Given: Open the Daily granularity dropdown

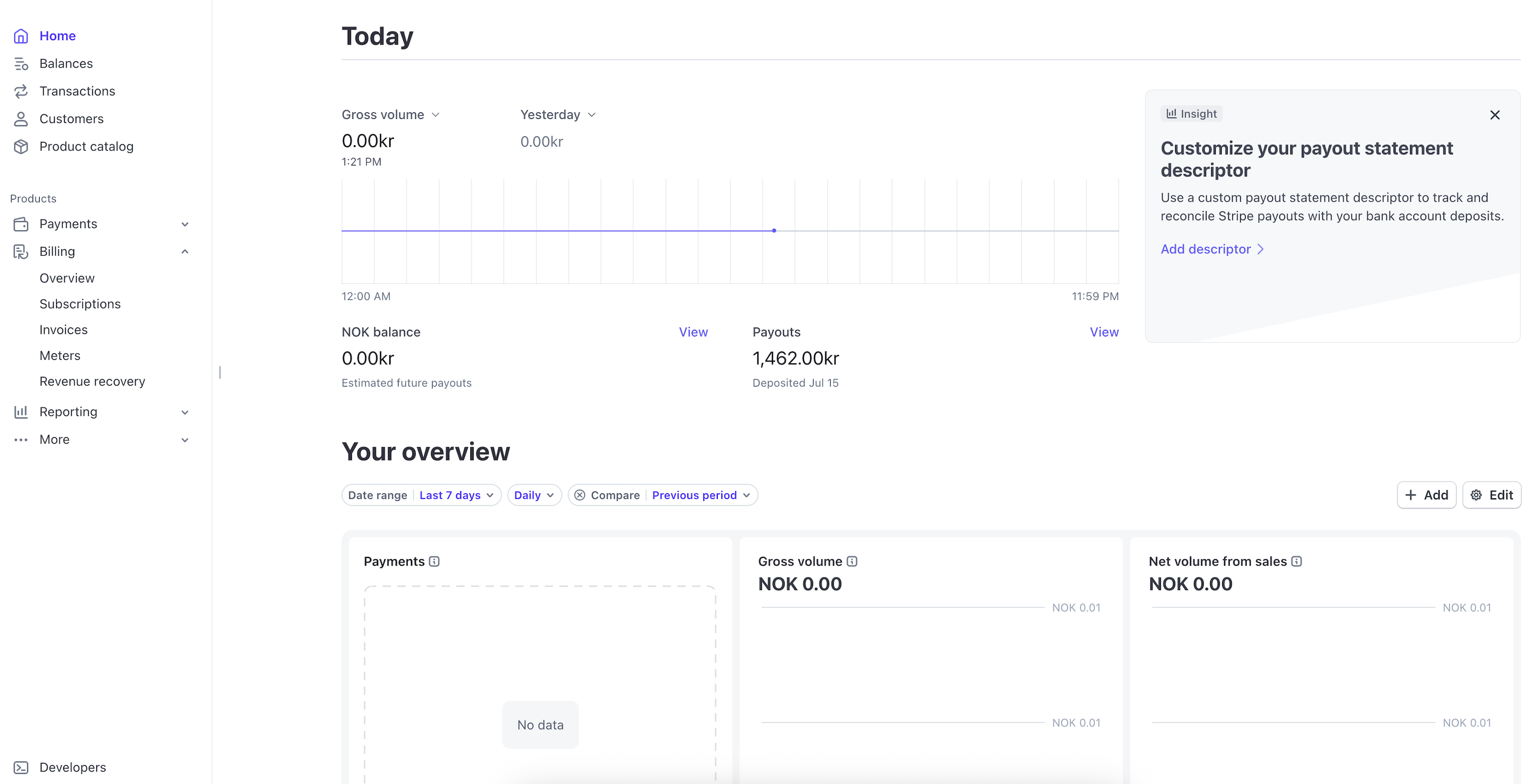Looking at the screenshot, I should tap(534, 495).
